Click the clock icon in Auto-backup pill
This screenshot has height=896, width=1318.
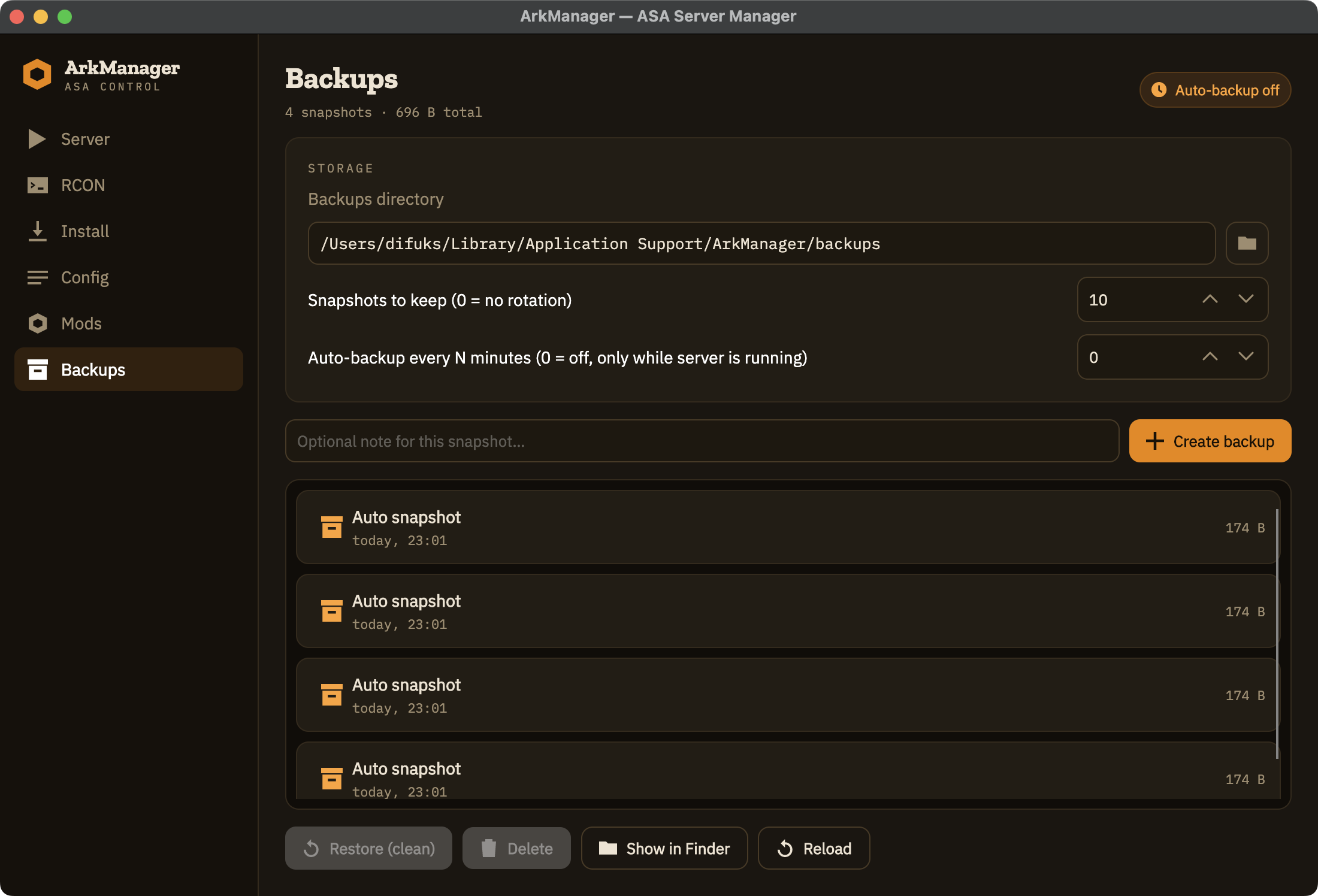1159,90
